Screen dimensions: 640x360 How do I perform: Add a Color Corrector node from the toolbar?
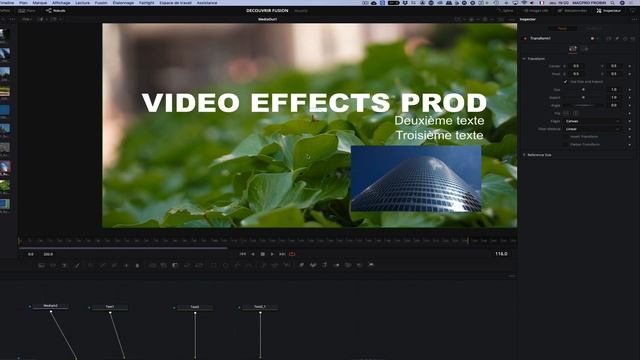91,265
